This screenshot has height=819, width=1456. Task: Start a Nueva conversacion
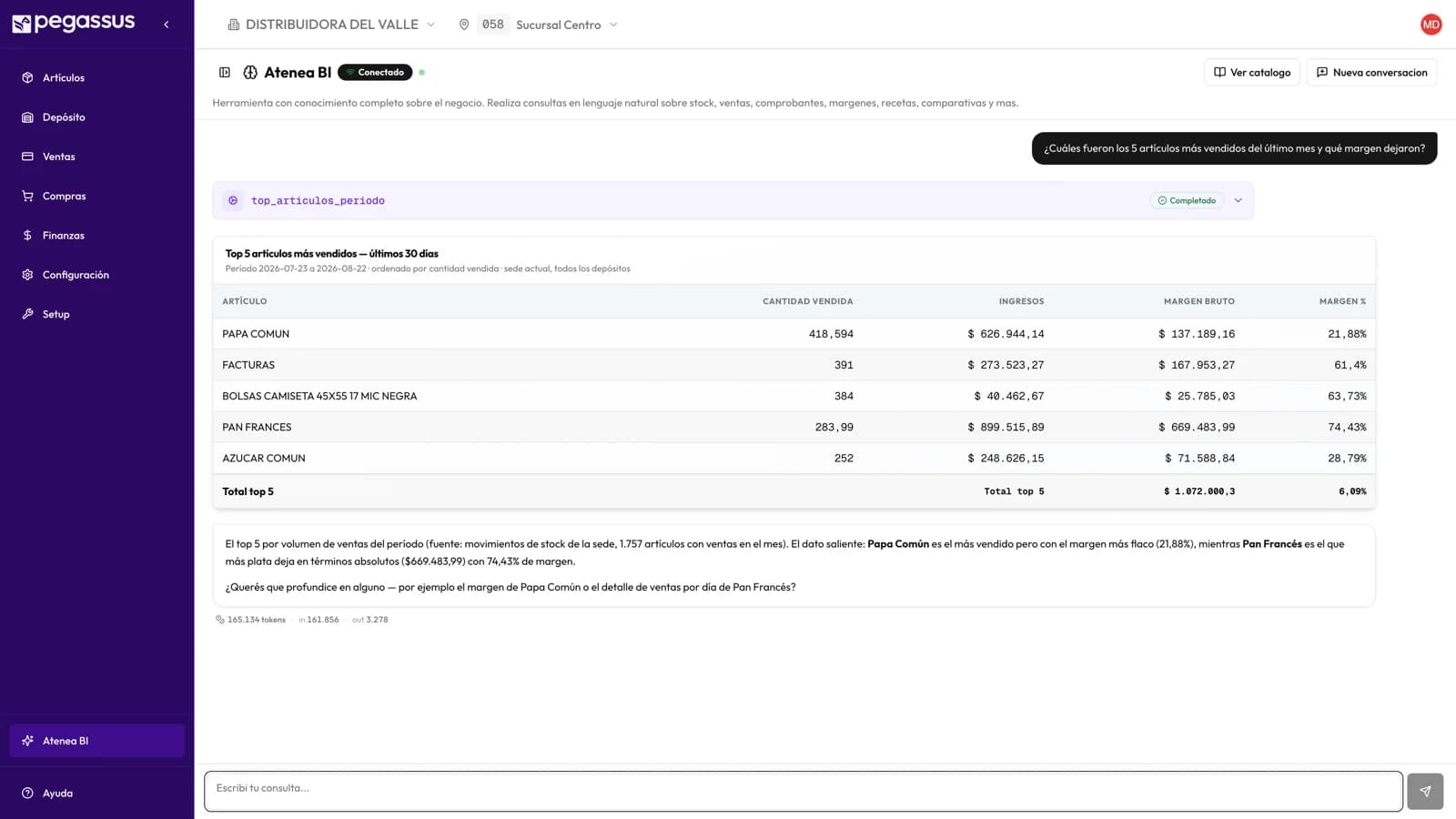tap(1371, 72)
